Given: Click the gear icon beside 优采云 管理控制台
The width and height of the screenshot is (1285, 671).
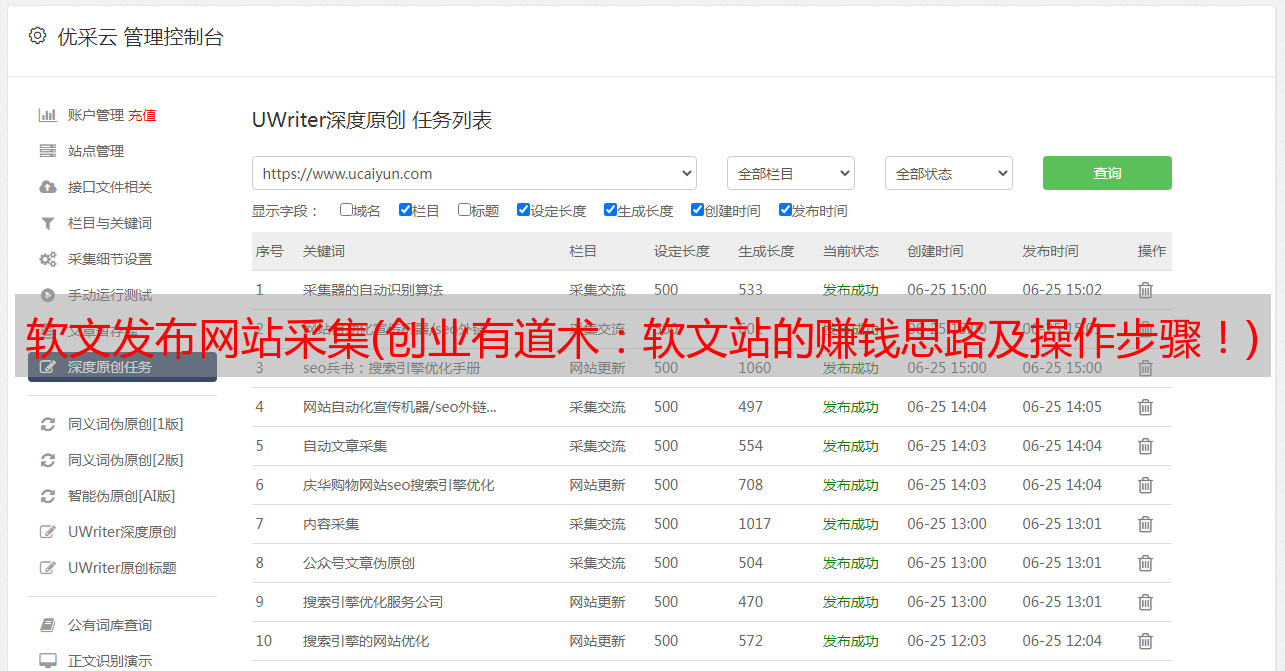Looking at the screenshot, I should pos(37,36).
